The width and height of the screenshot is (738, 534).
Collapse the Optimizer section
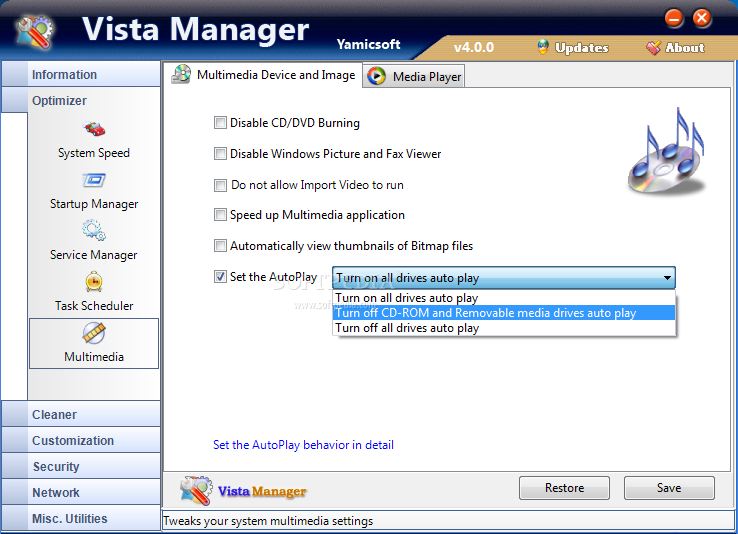pos(81,100)
